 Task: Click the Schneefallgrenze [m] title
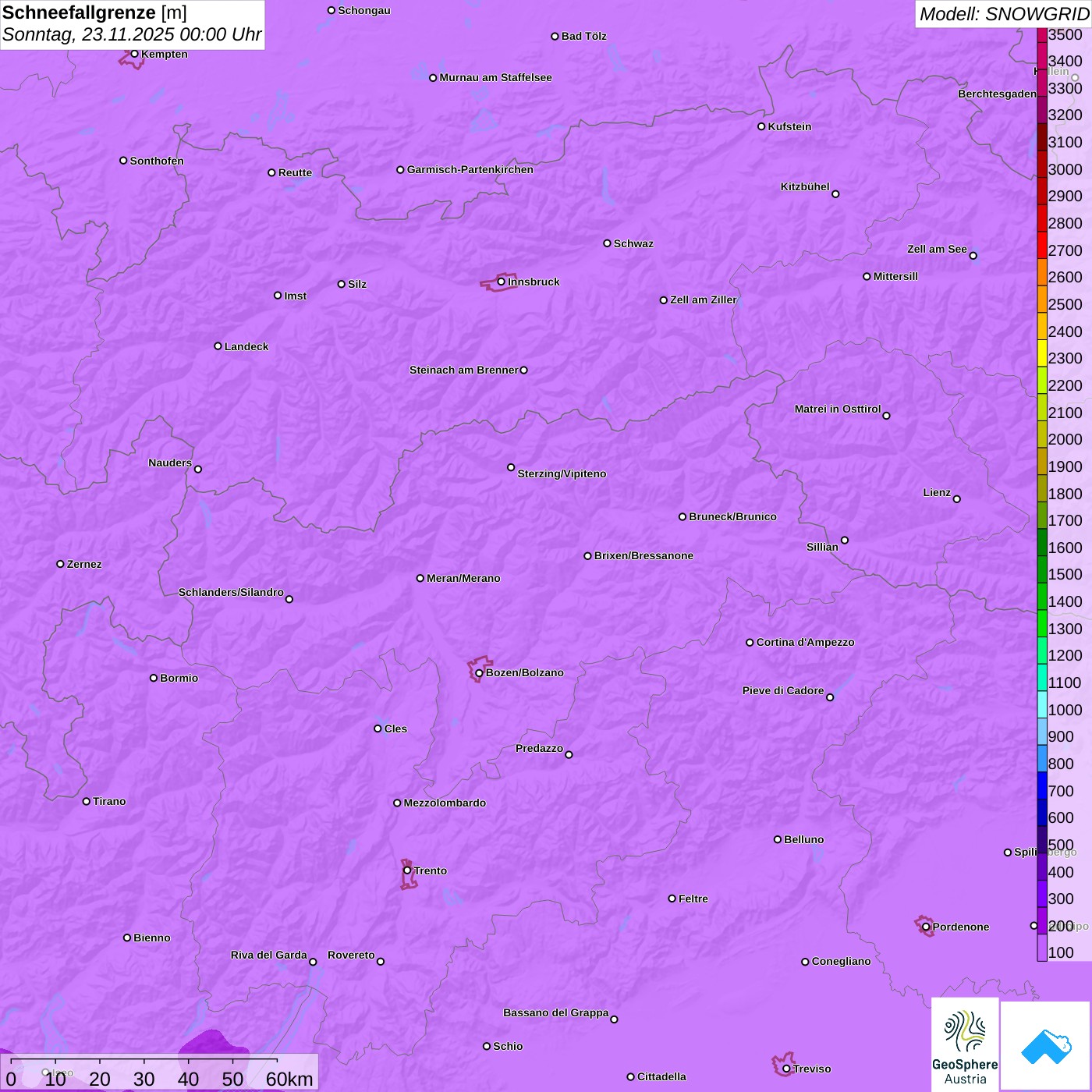coord(94,12)
